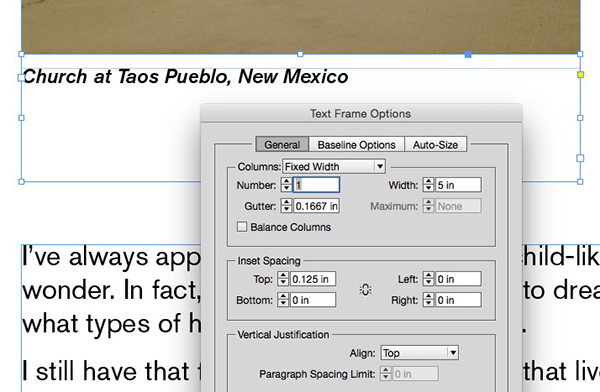Open the Baseline Options tab
This screenshot has width=600, height=392.
[356, 145]
